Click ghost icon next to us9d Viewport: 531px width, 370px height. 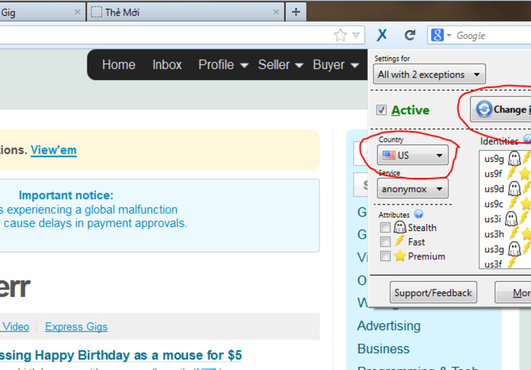(x=514, y=188)
